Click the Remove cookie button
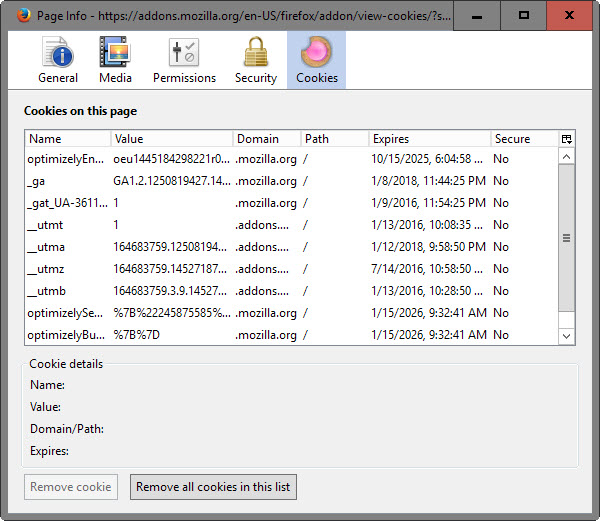Image resolution: width=600 pixels, height=521 pixels. click(x=71, y=487)
